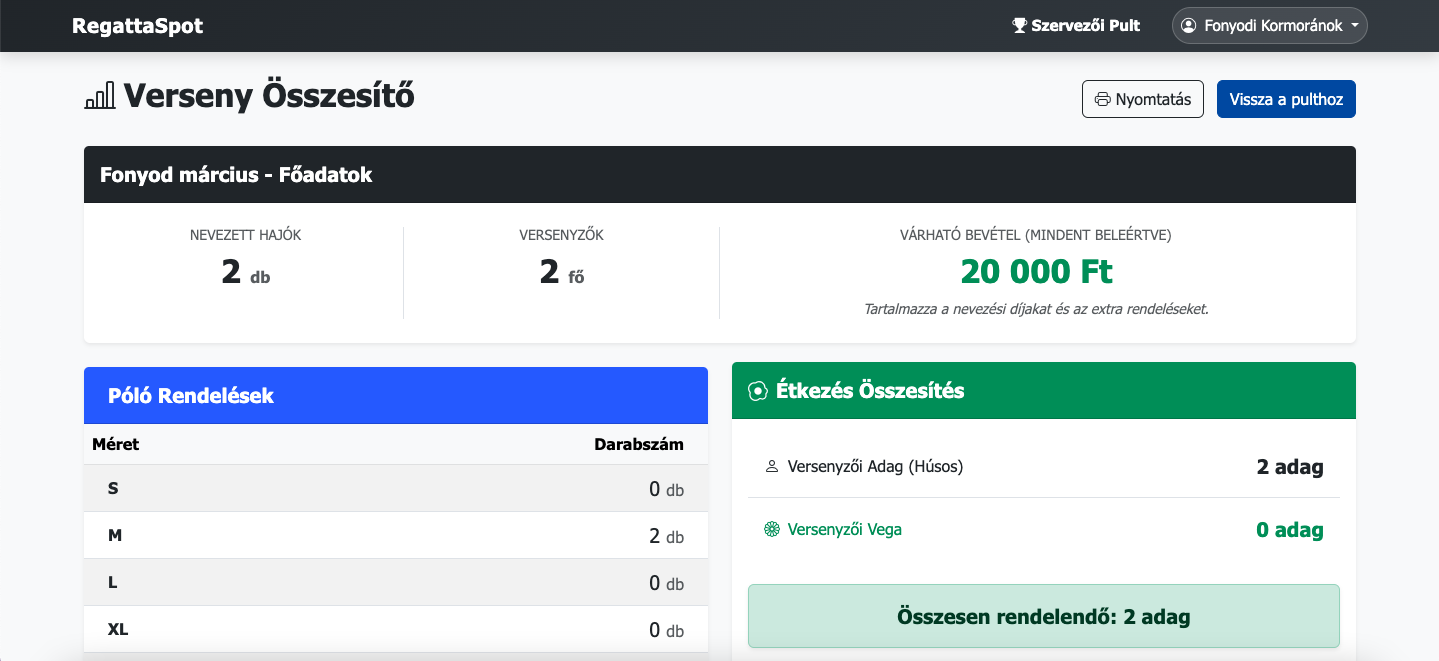Screen dimensions: 1439x661
Task: Click the meal icon beside Étkezés Összesítés
Action: pos(758,391)
